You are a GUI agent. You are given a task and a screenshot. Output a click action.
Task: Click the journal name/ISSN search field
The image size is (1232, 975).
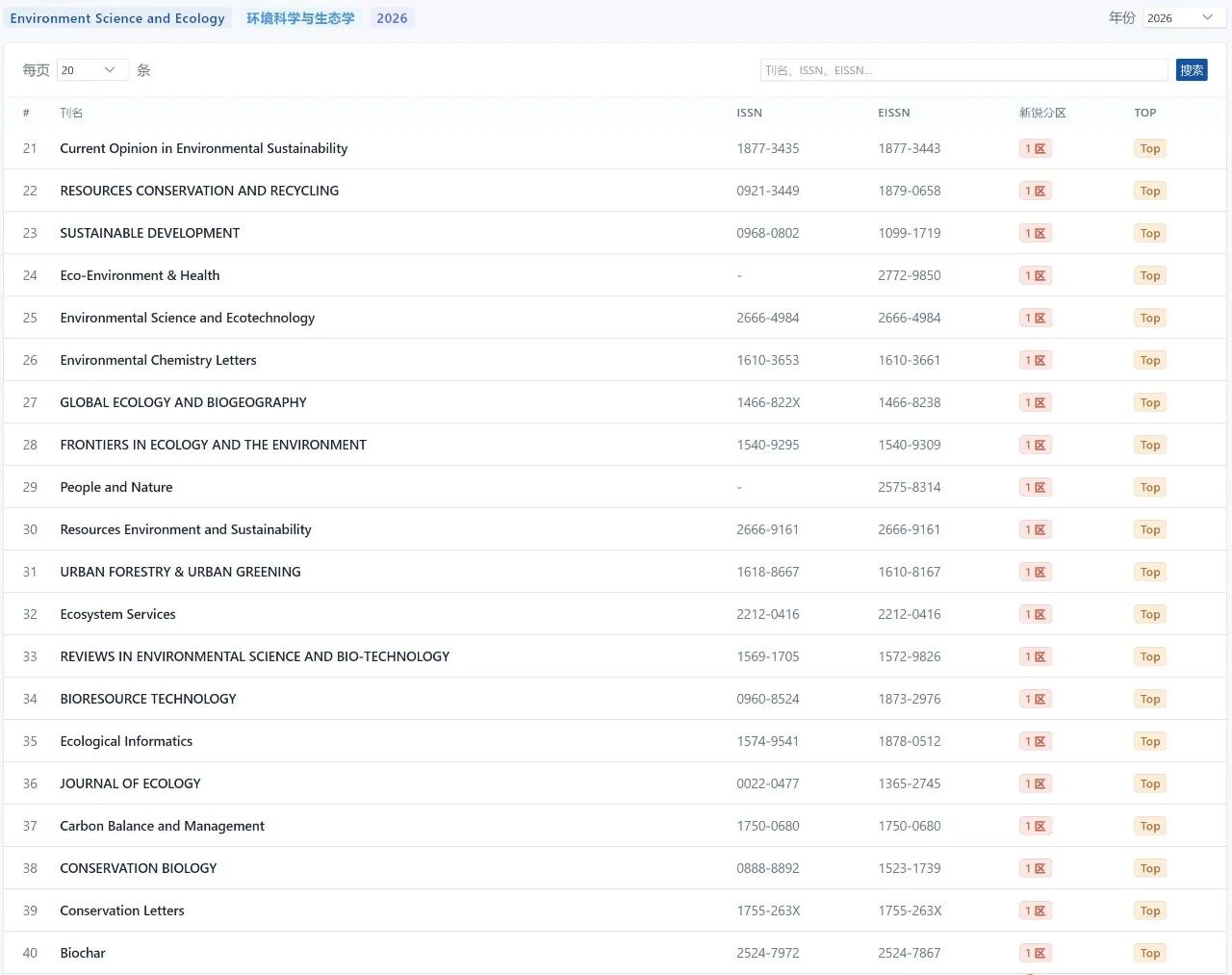click(x=962, y=70)
